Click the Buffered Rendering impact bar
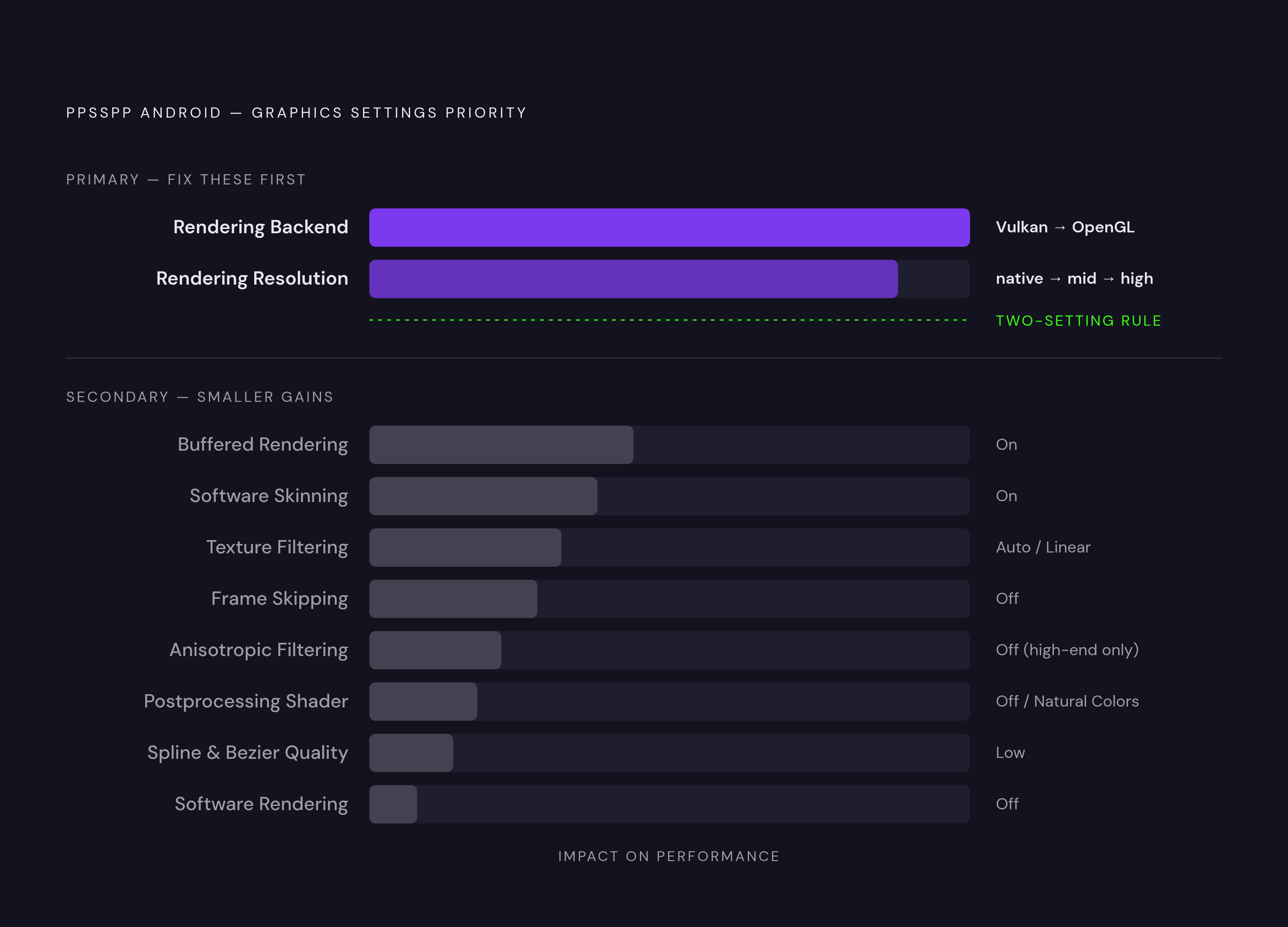Screen dimensions: 1288x927 [x=501, y=445]
